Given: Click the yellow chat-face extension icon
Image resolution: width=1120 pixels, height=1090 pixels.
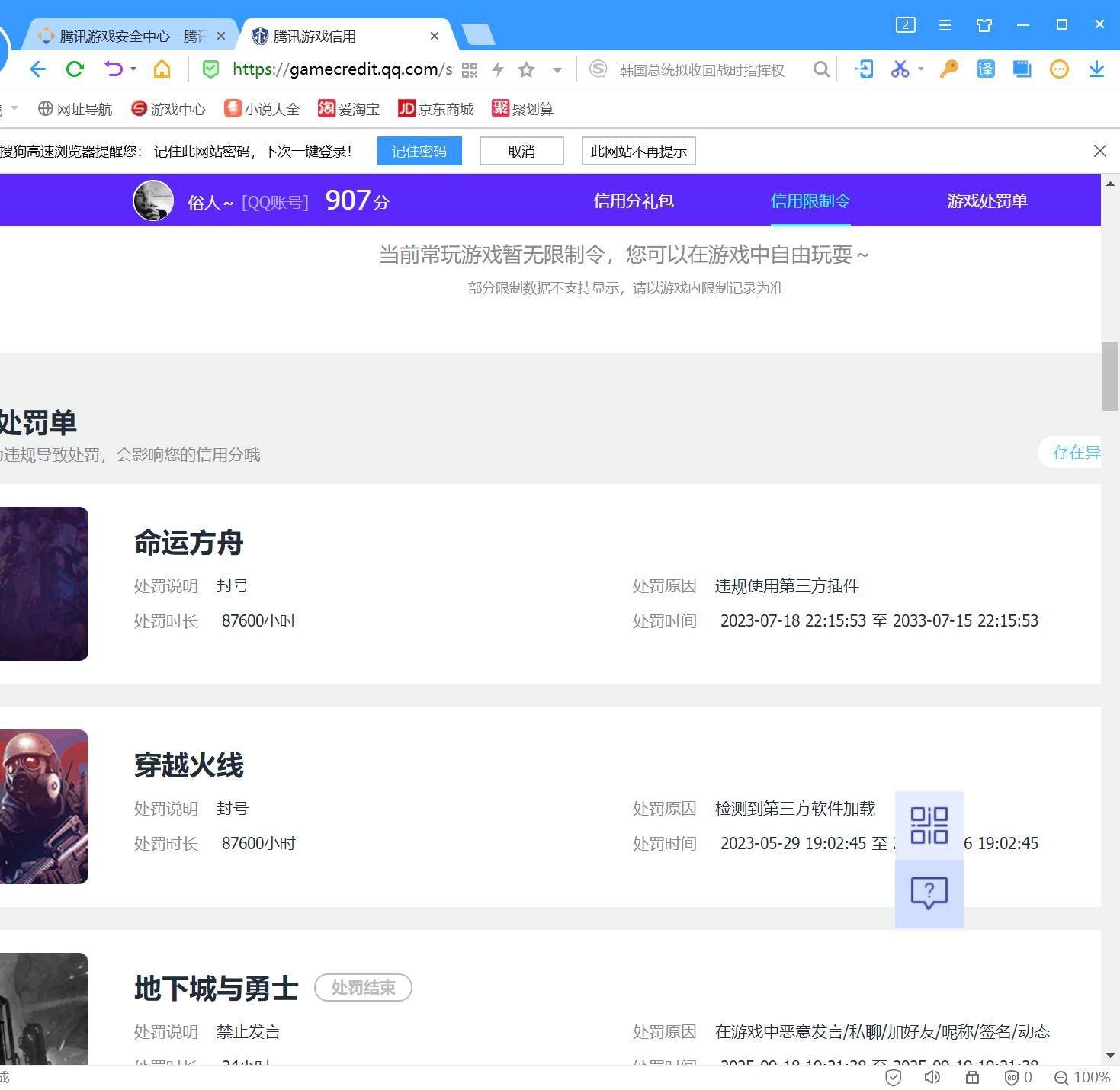Looking at the screenshot, I should [x=1059, y=69].
